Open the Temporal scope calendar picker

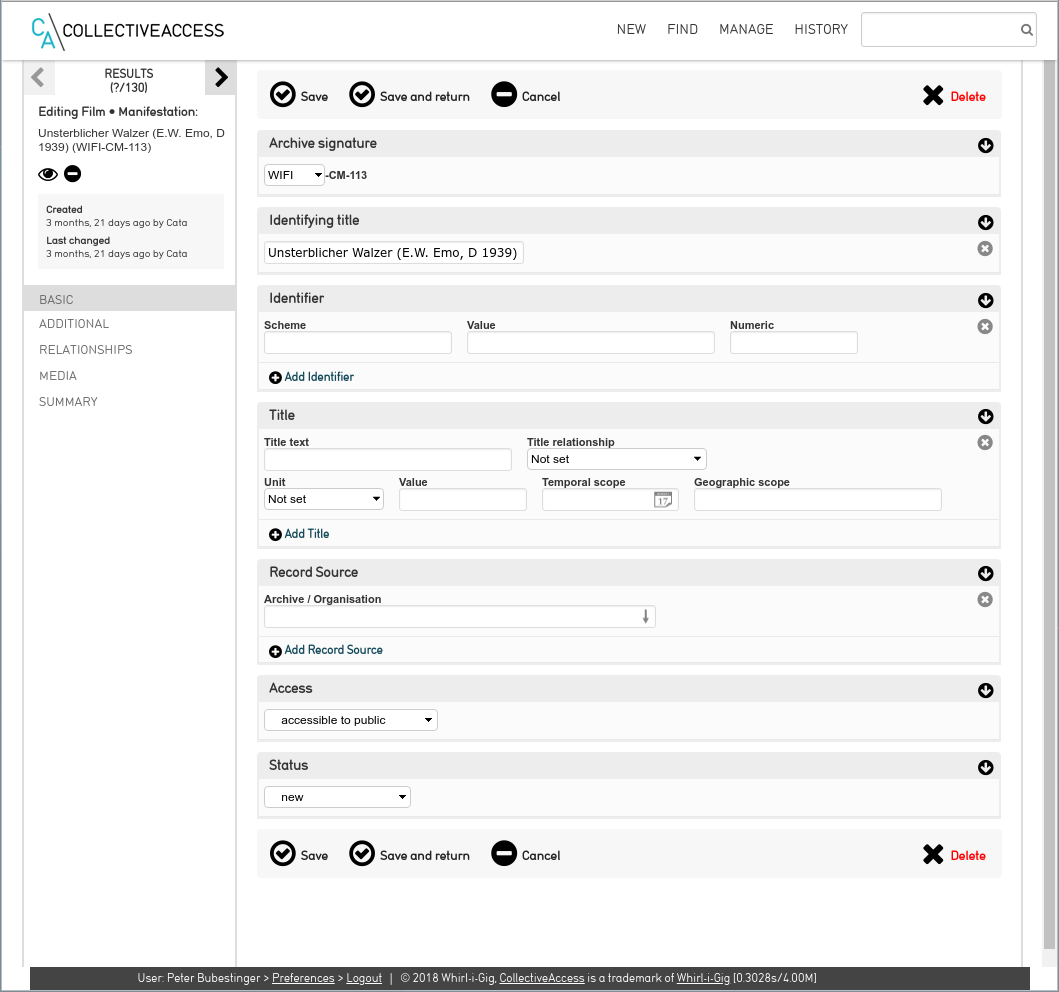pyautogui.click(x=662, y=500)
